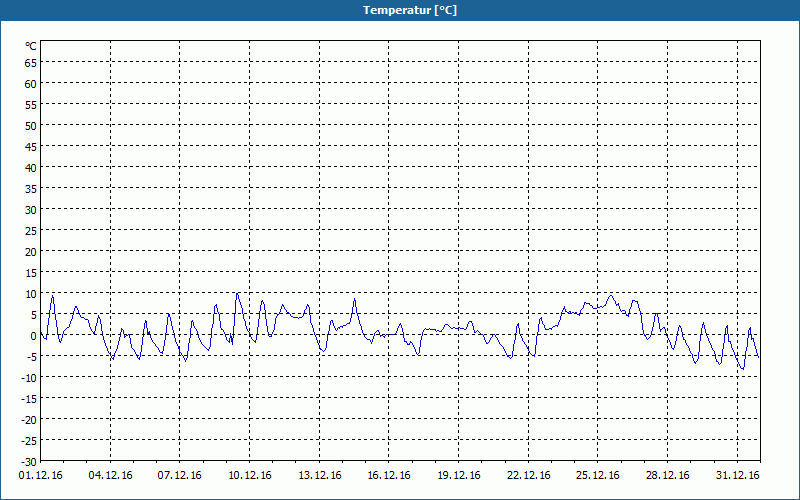
Task: Click the 35 value on the temperature axis
Action: point(31,189)
